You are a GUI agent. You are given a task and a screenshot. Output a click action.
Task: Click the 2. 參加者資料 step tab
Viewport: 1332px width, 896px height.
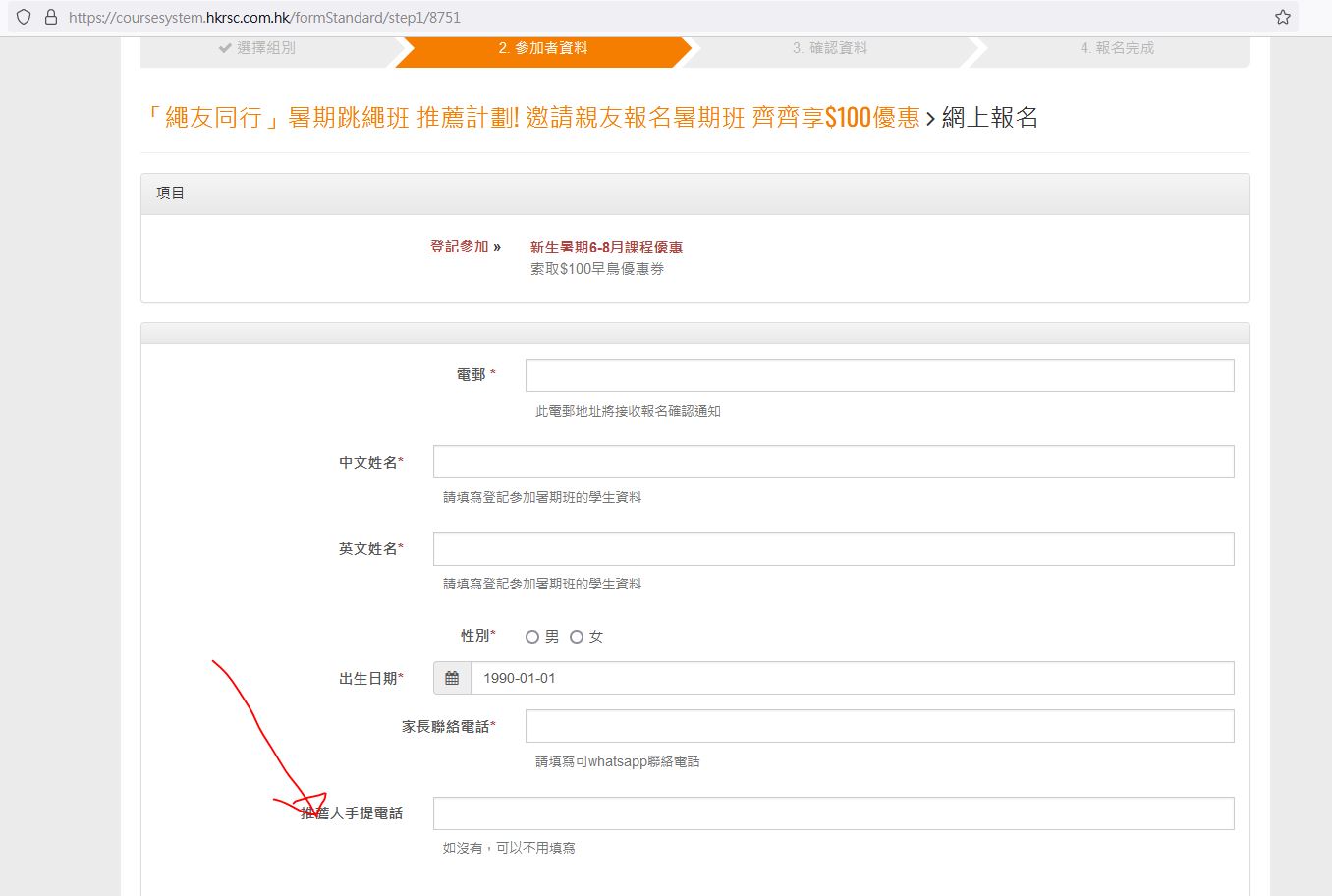[542, 48]
